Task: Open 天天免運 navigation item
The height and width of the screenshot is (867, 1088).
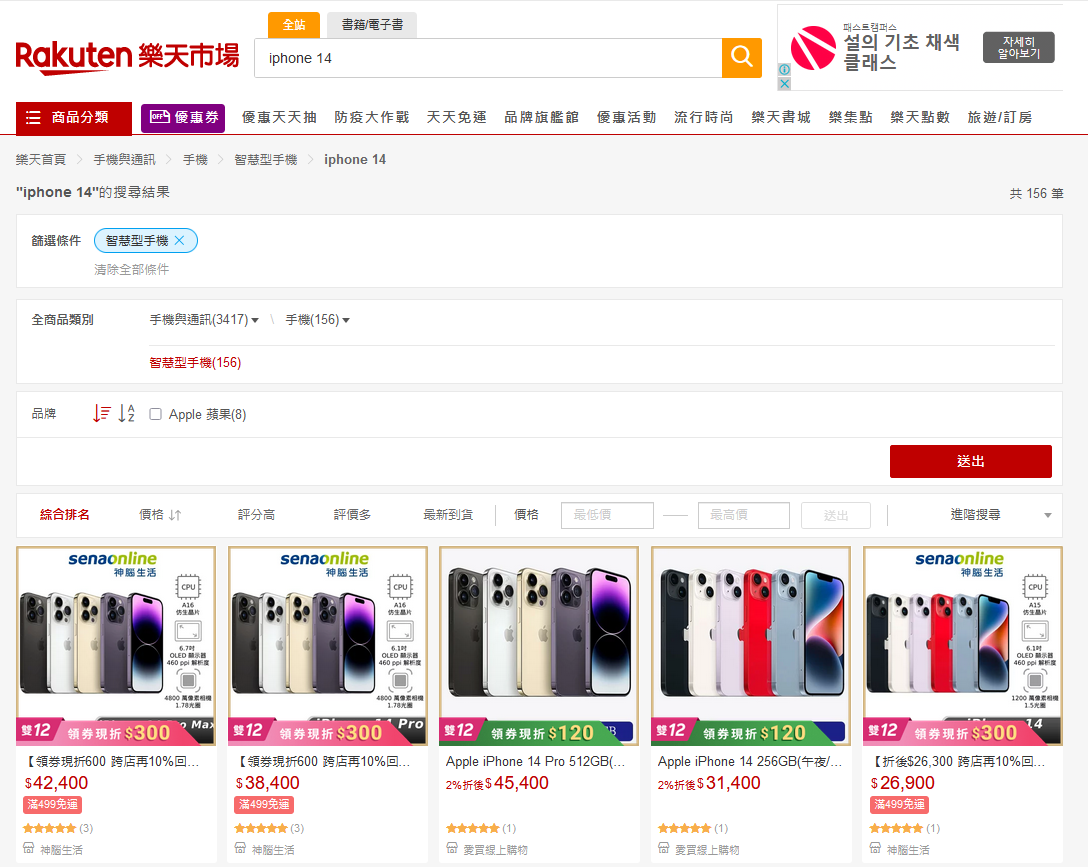Action: [457, 117]
